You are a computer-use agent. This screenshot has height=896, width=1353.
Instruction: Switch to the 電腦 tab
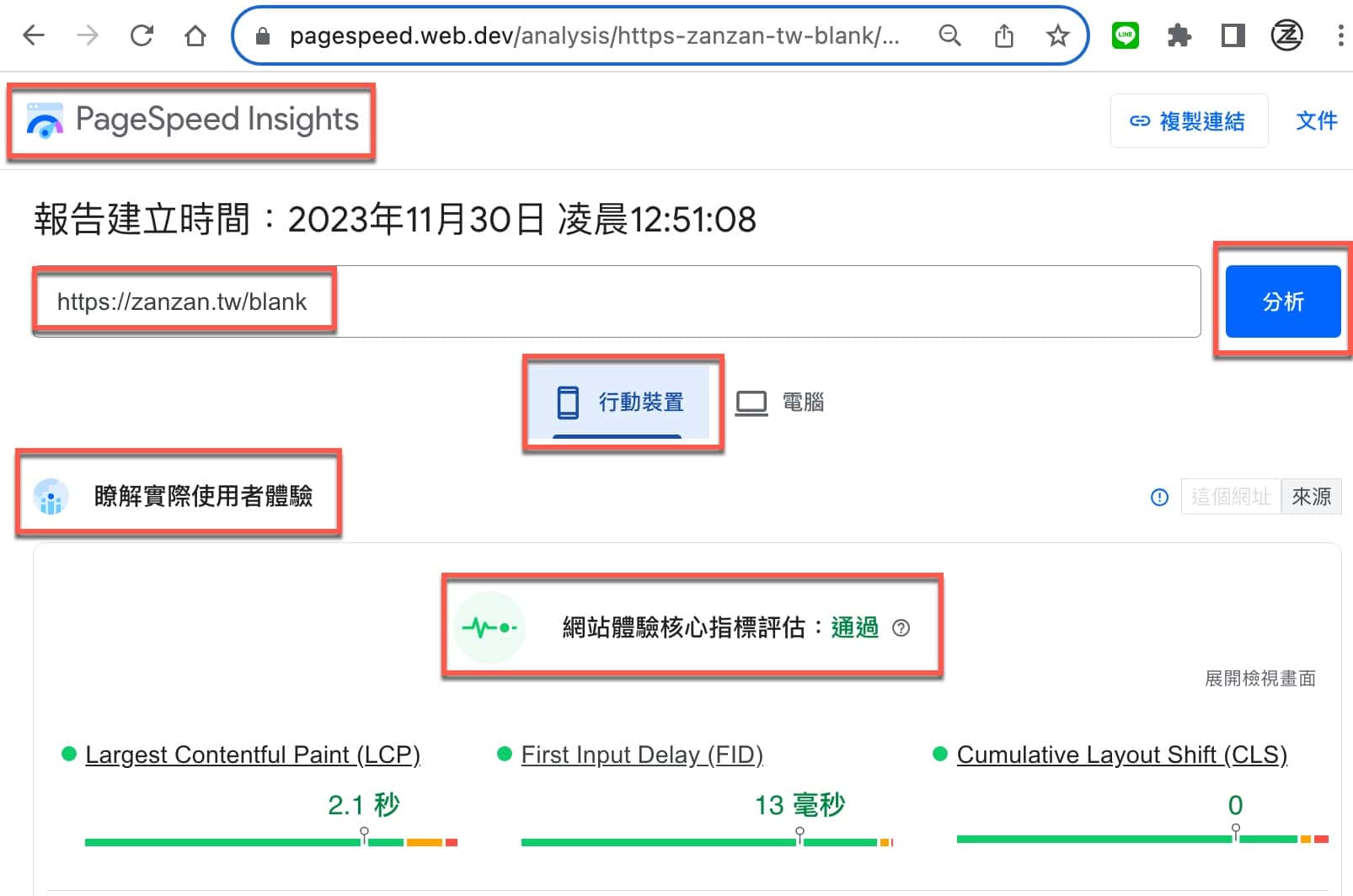coord(779,403)
